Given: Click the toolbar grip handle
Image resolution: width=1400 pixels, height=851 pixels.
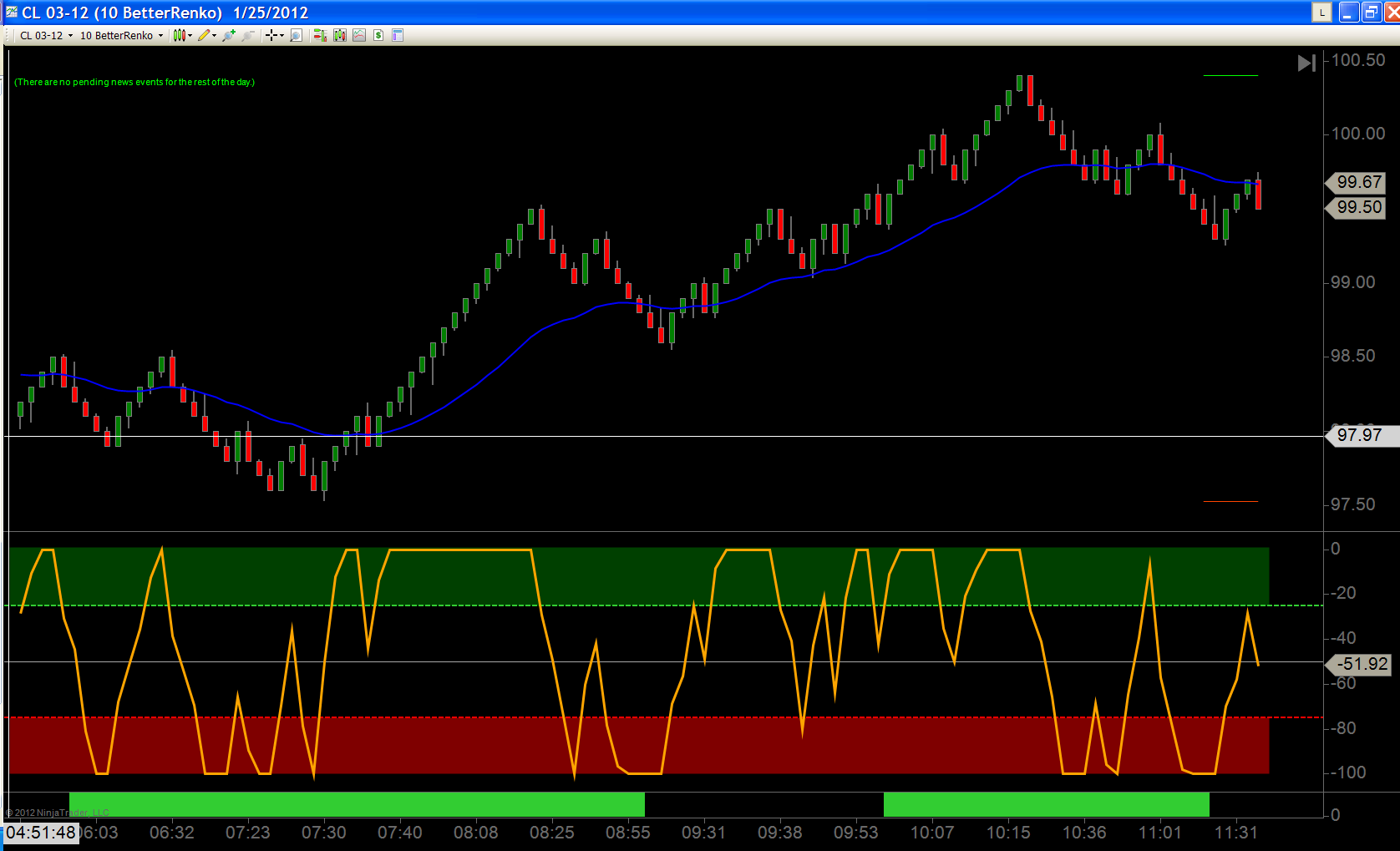Looking at the screenshot, I should tap(8, 35).
